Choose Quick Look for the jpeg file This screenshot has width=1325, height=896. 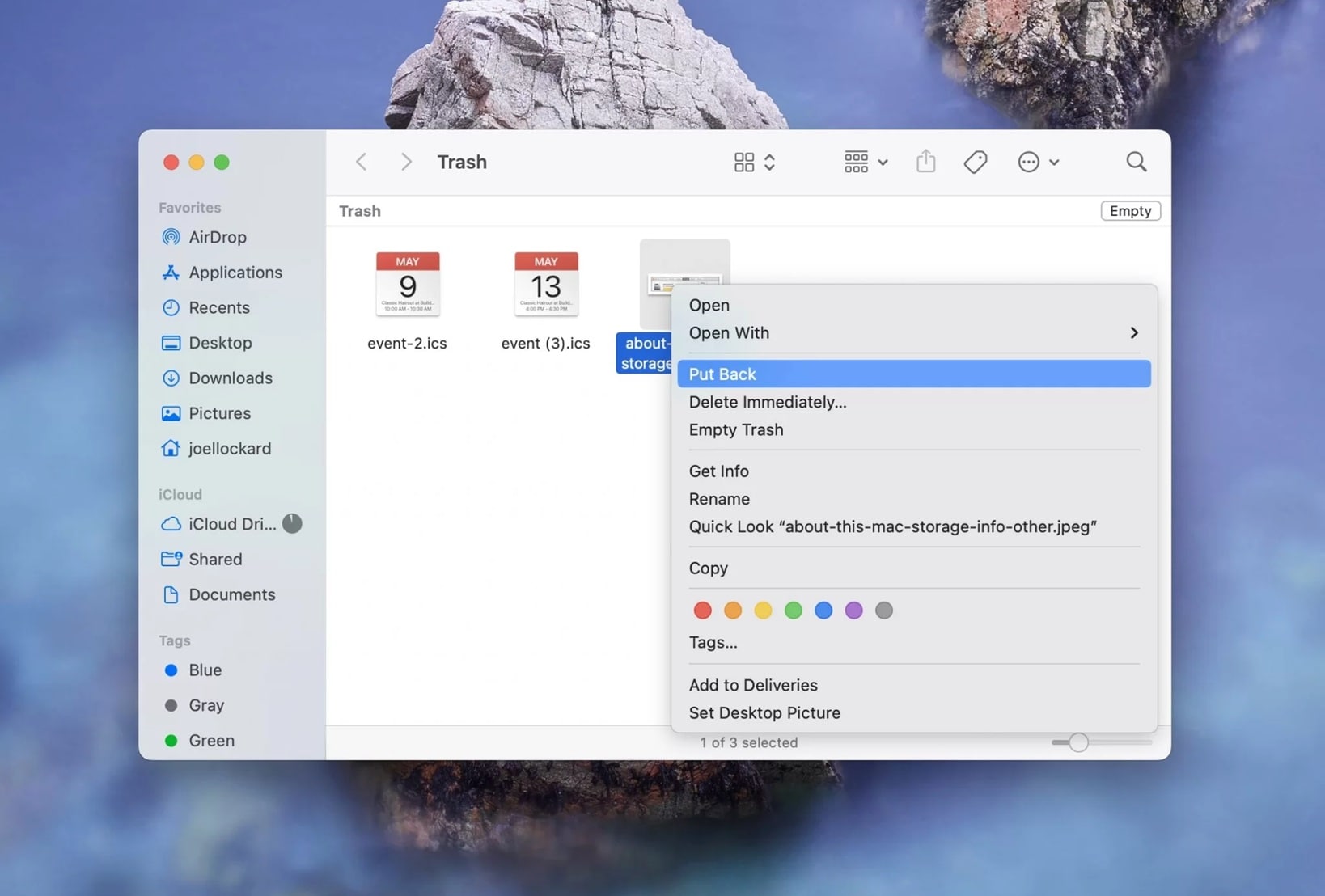(913, 526)
